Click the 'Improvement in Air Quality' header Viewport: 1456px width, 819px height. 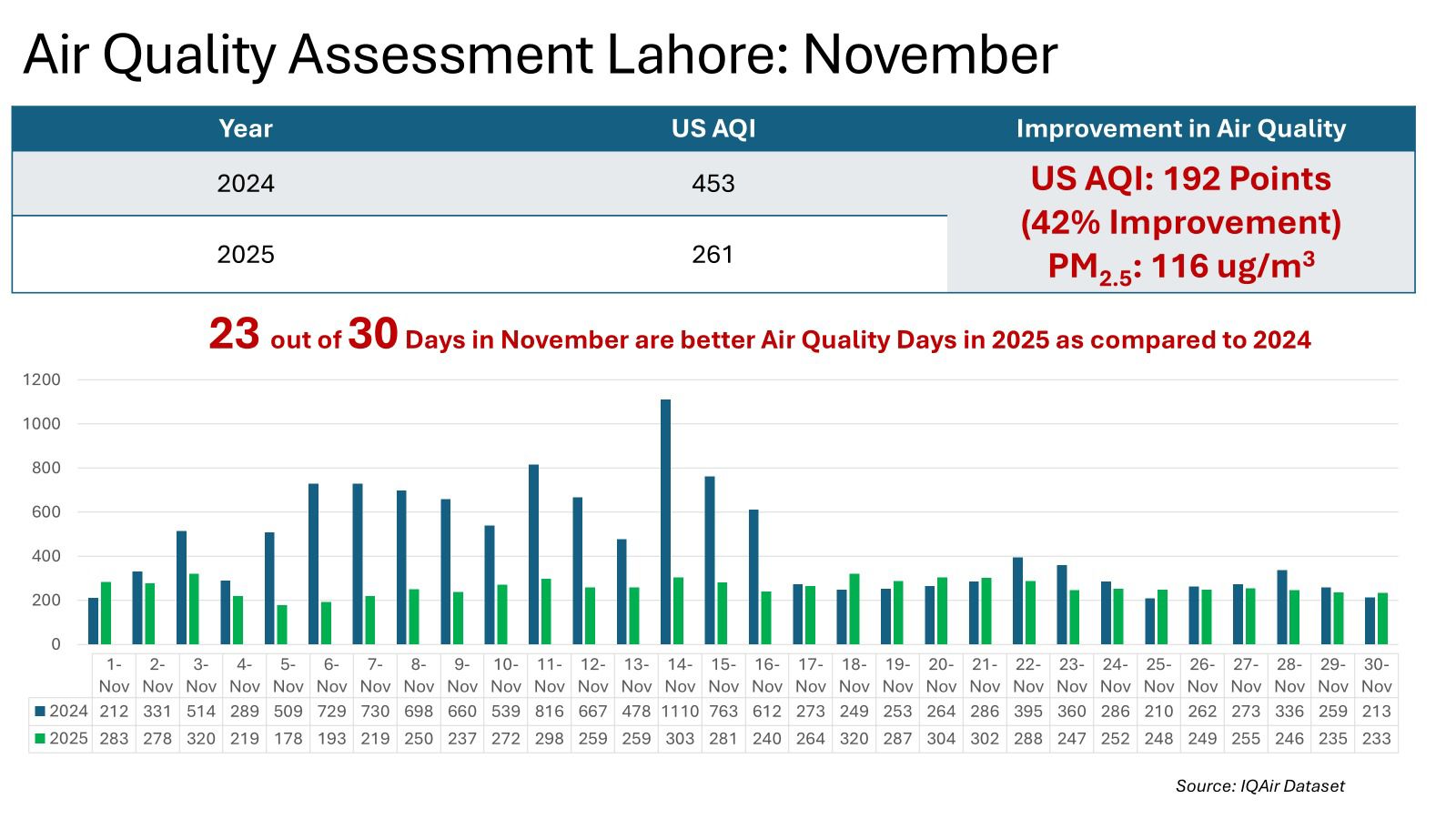click(1180, 129)
